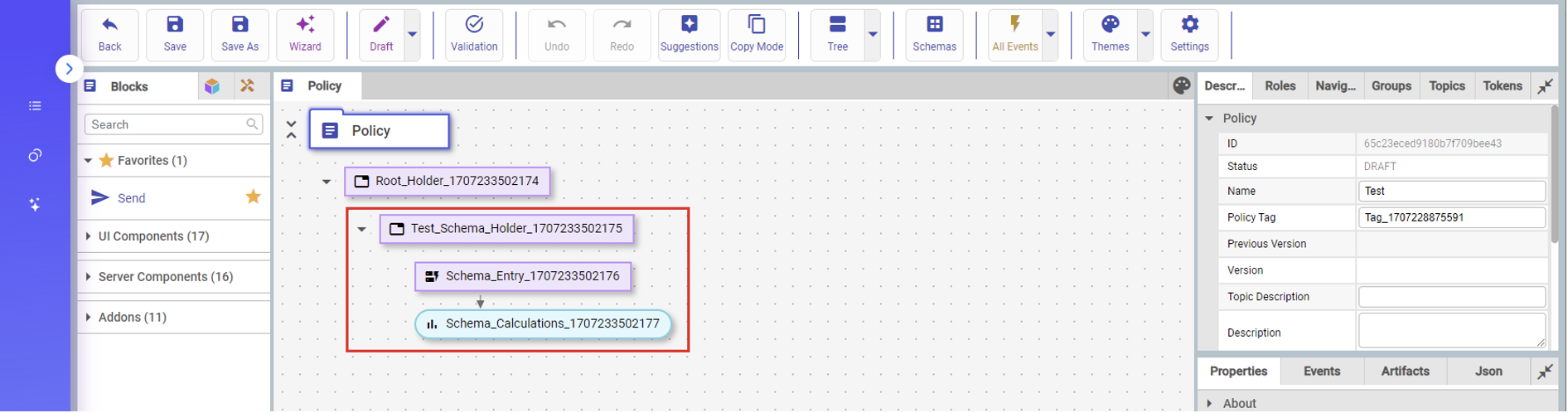Open policy Settings gear
The height and width of the screenshot is (413, 1568).
(x=1189, y=34)
